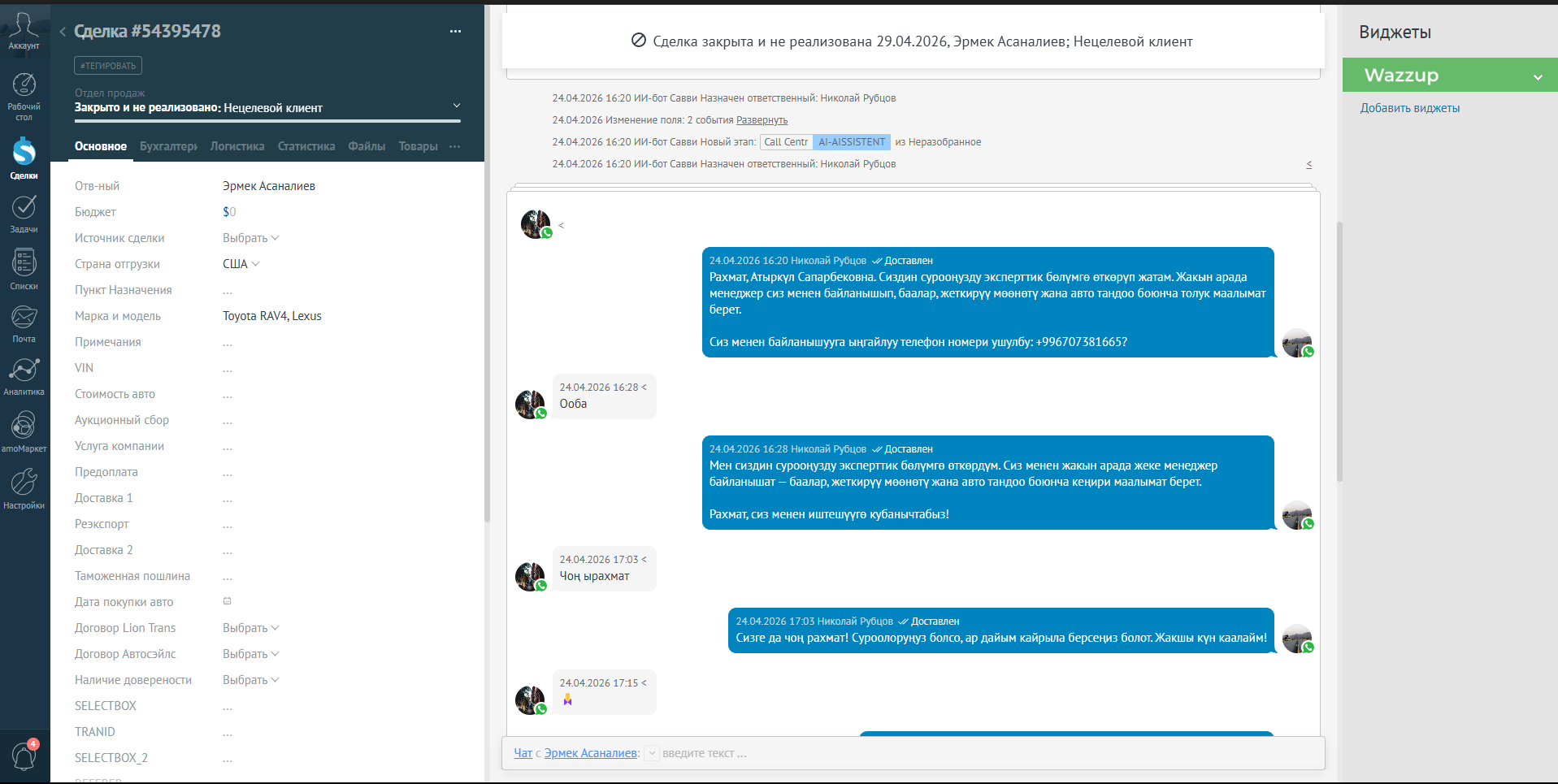Click the small collapse arrow at feed right edge
The height and width of the screenshot is (784, 1558).
point(1308,164)
